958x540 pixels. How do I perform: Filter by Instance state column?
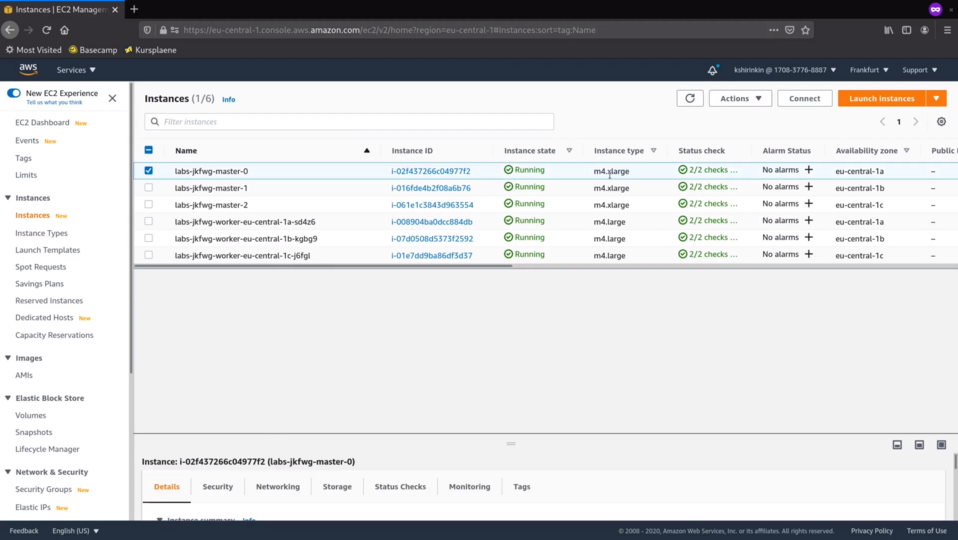pos(569,150)
